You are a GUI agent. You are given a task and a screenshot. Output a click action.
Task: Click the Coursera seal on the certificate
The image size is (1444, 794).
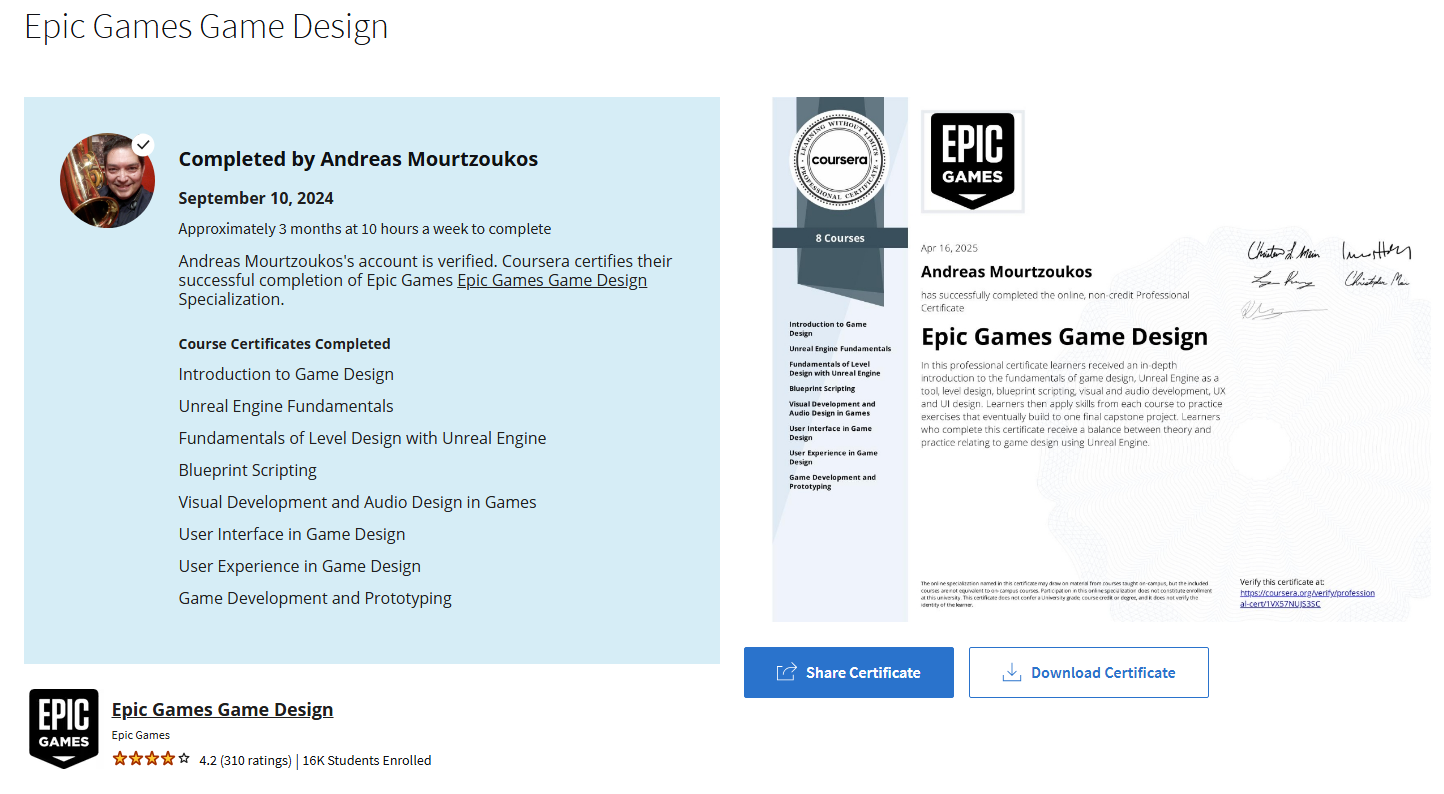[x=840, y=160]
